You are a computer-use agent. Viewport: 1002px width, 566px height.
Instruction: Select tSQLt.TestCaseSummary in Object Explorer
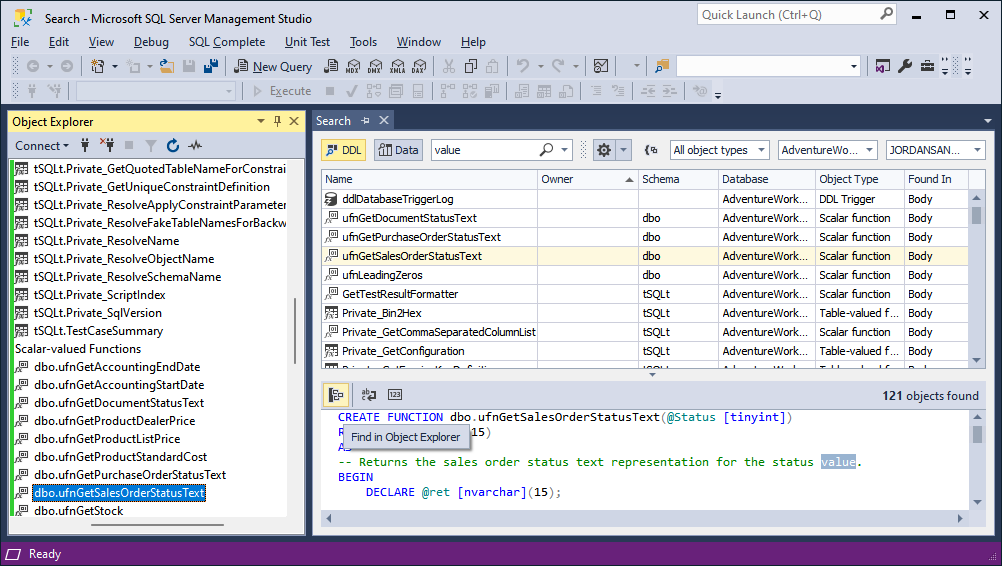98,331
